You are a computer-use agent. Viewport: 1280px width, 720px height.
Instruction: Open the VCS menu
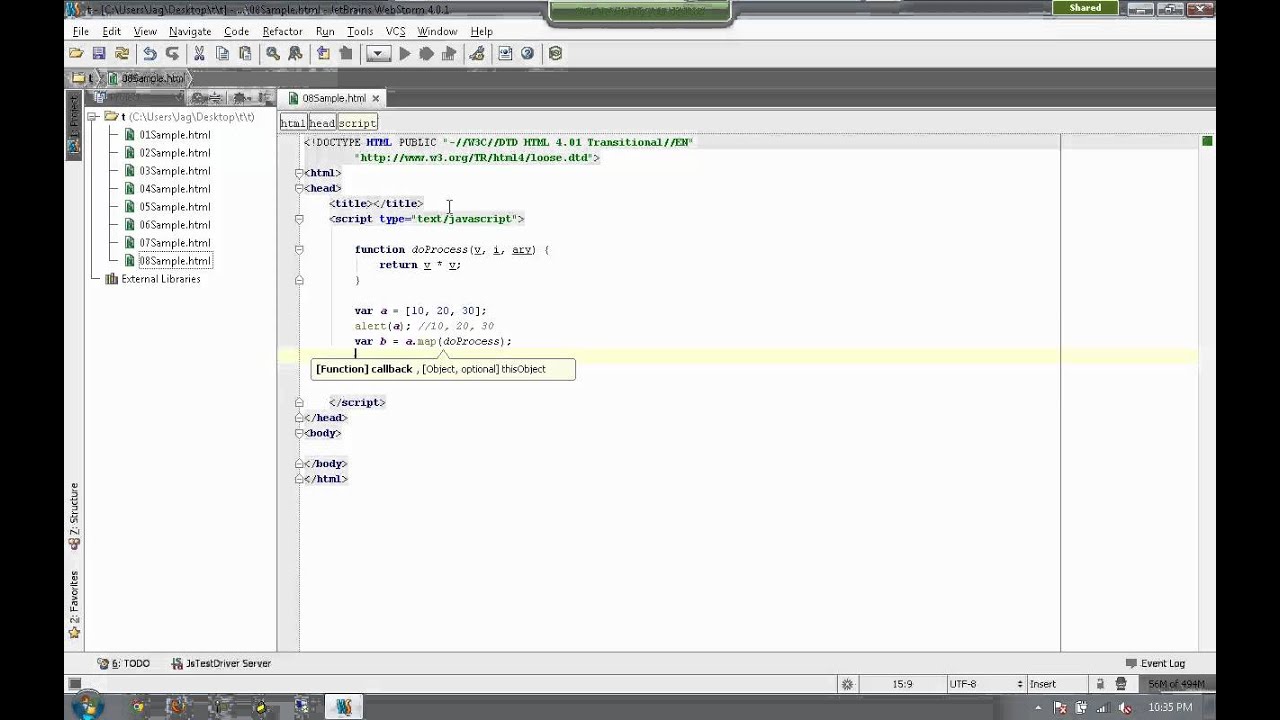pos(396,32)
